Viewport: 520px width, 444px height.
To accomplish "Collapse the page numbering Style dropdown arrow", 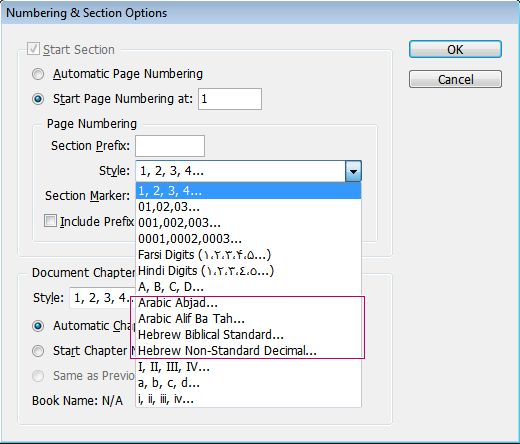I will point(353,171).
